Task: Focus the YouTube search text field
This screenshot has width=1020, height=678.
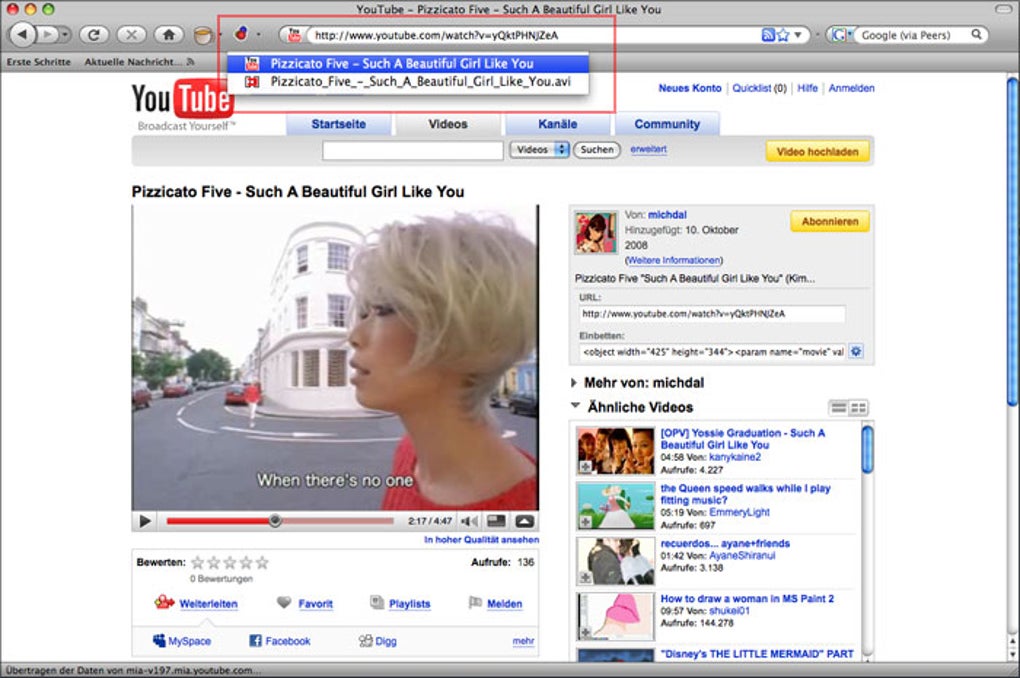Action: 412,150
